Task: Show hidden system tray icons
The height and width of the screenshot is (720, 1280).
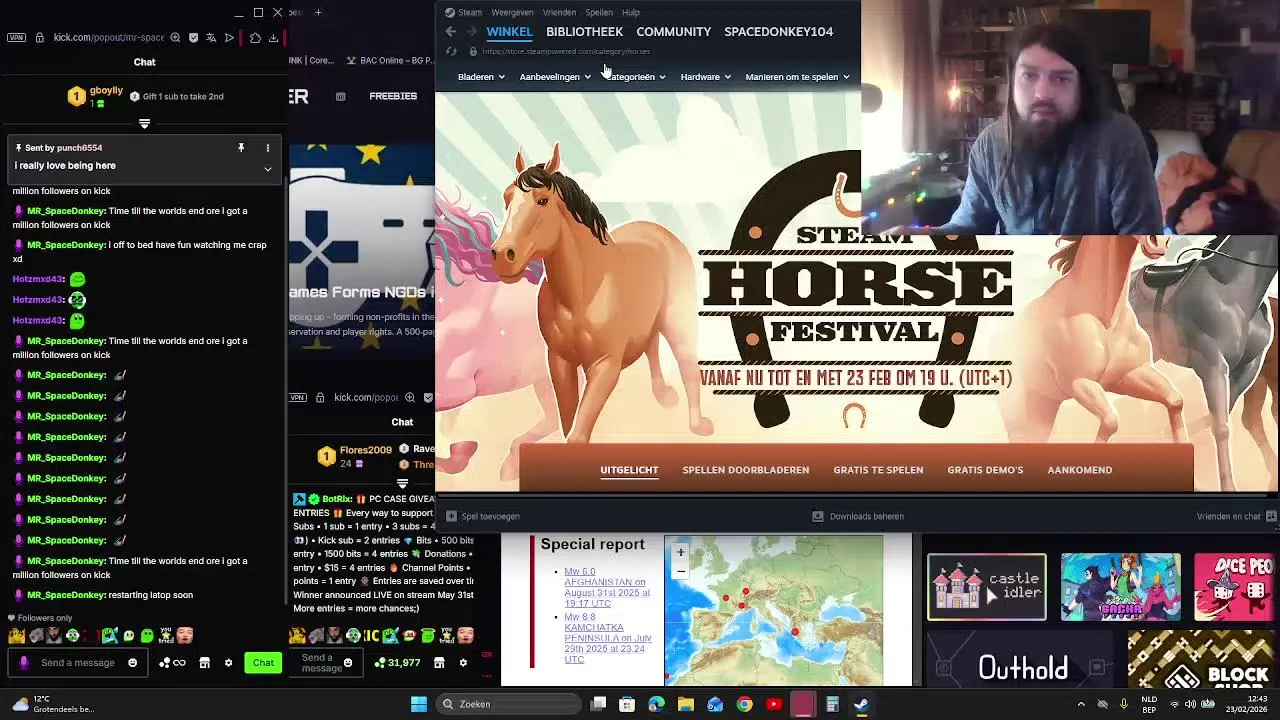Action: (x=1081, y=704)
